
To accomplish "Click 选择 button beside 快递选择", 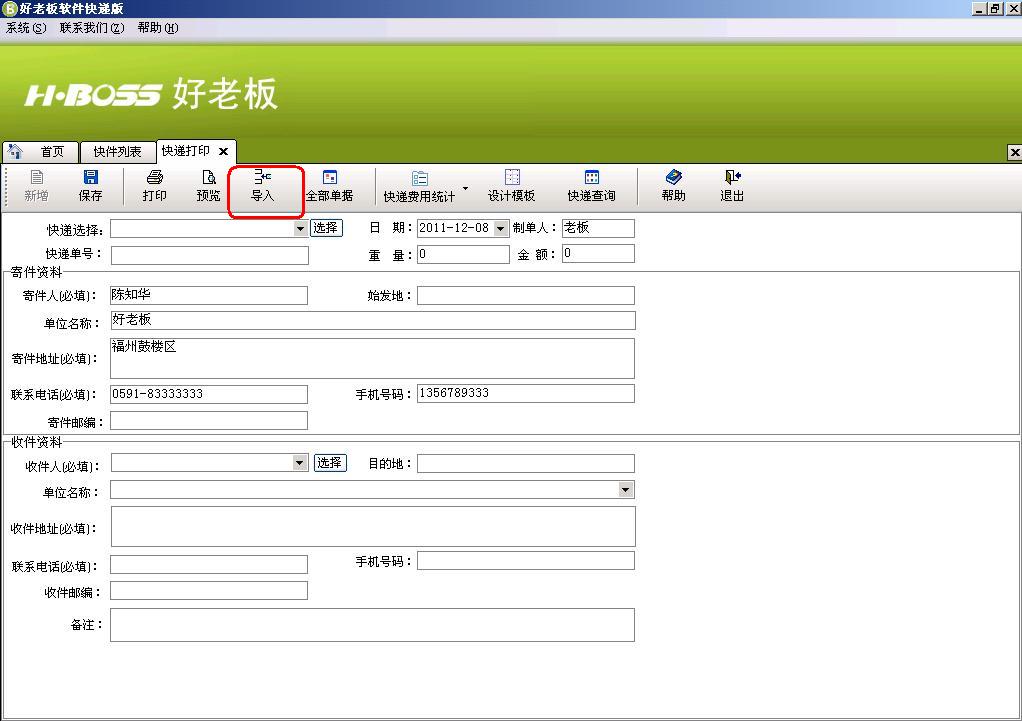I will (x=326, y=228).
